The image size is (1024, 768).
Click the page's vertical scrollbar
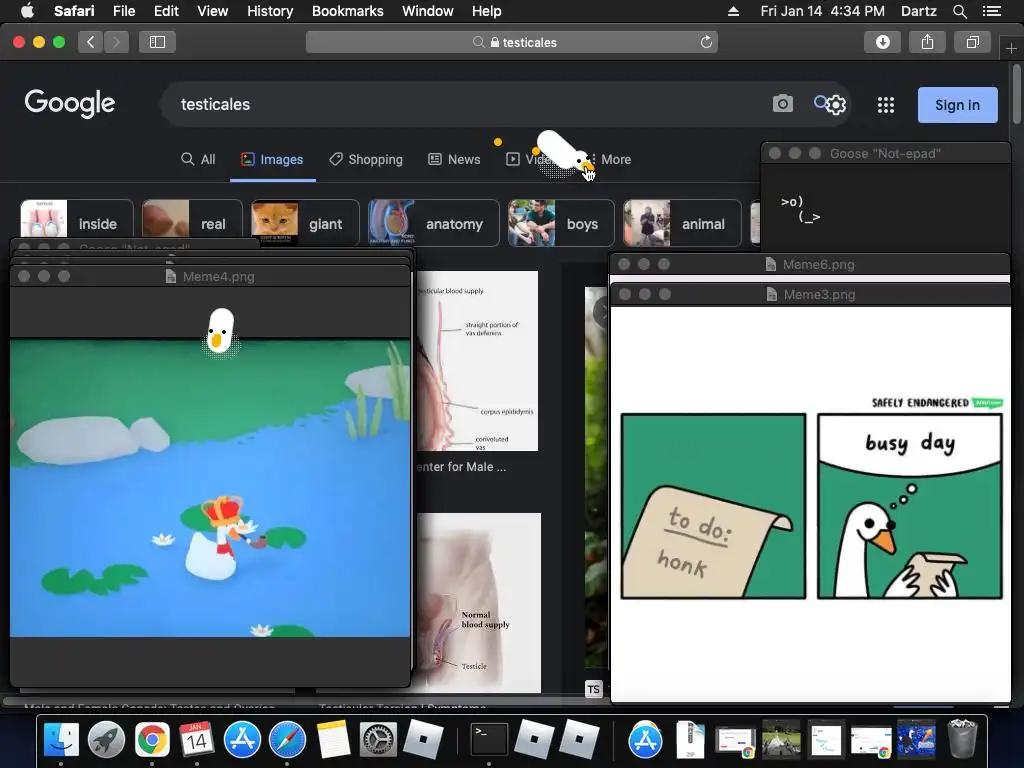tap(1017, 93)
